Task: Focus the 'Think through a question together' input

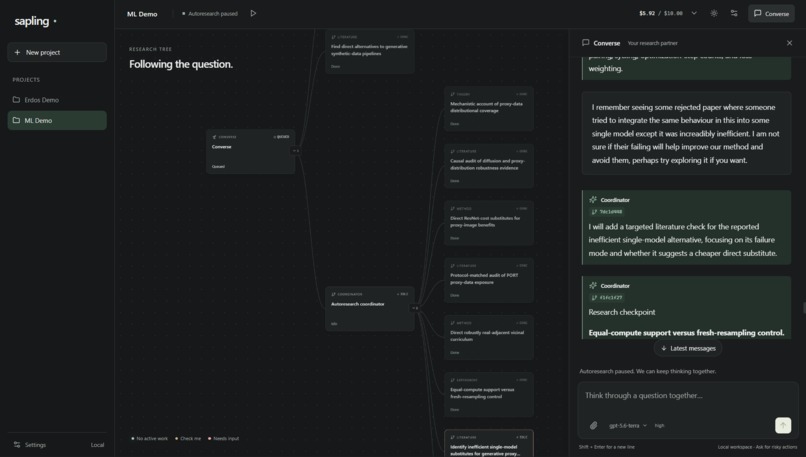Action: [688, 396]
